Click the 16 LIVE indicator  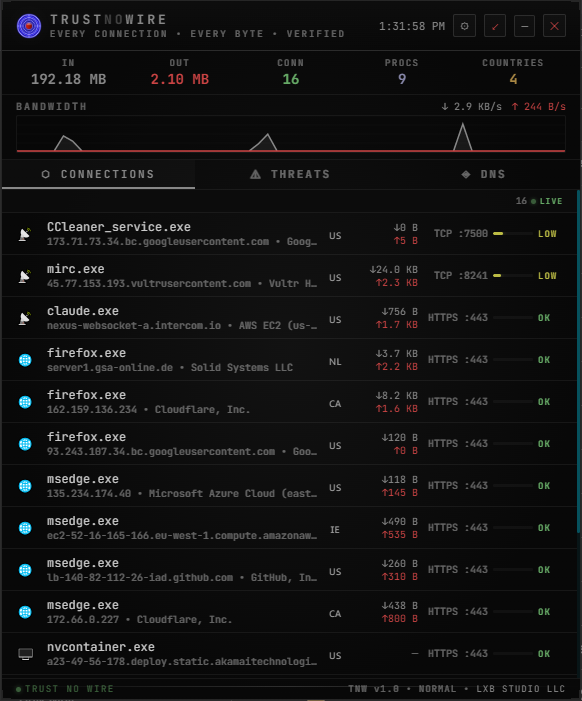point(539,201)
